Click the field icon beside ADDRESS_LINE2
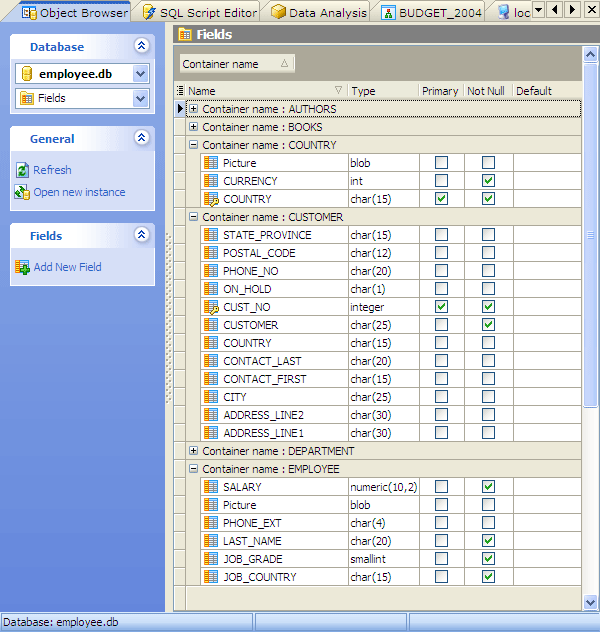The height and width of the screenshot is (632, 600). coord(211,415)
